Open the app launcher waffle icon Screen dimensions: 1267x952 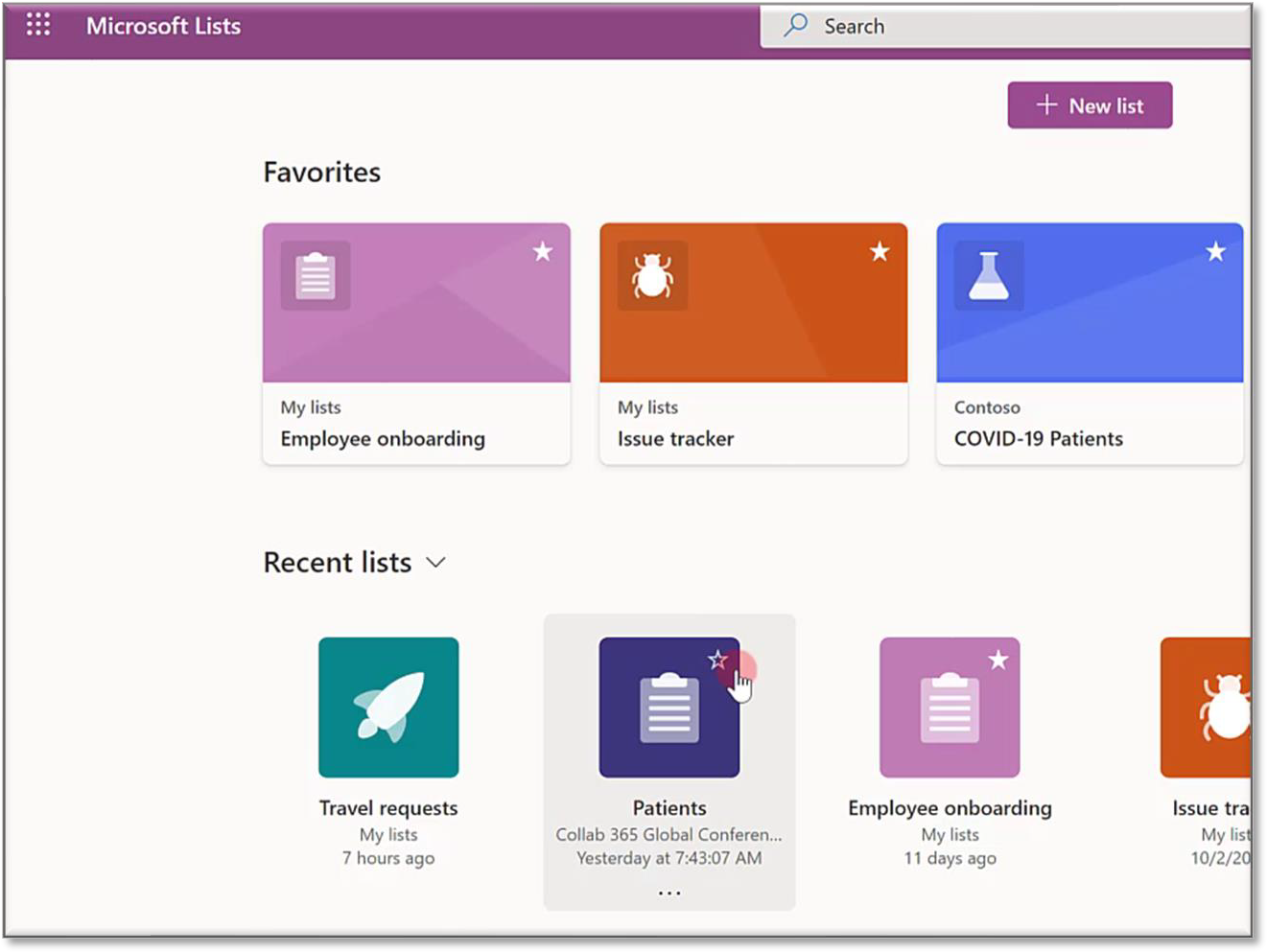coord(38,25)
